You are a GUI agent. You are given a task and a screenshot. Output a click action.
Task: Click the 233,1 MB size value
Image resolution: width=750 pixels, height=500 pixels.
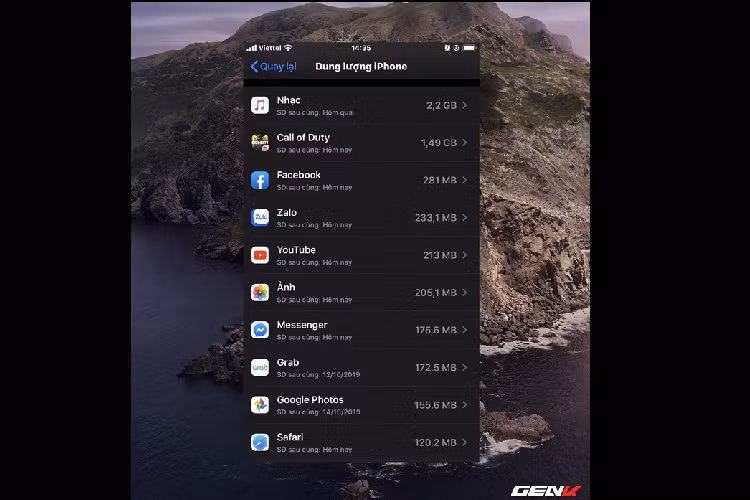[x=436, y=218]
